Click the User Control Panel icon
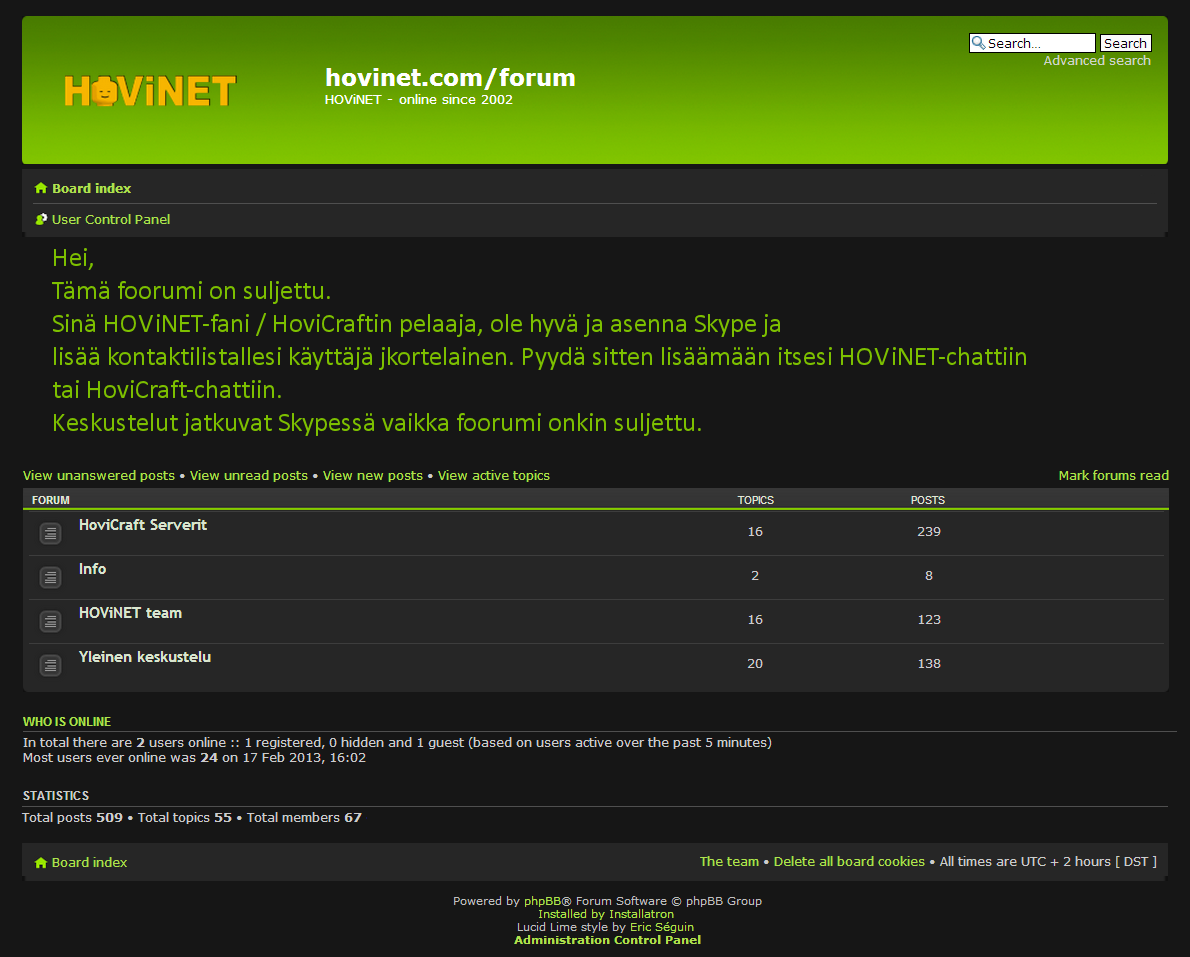 tap(41, 219)
